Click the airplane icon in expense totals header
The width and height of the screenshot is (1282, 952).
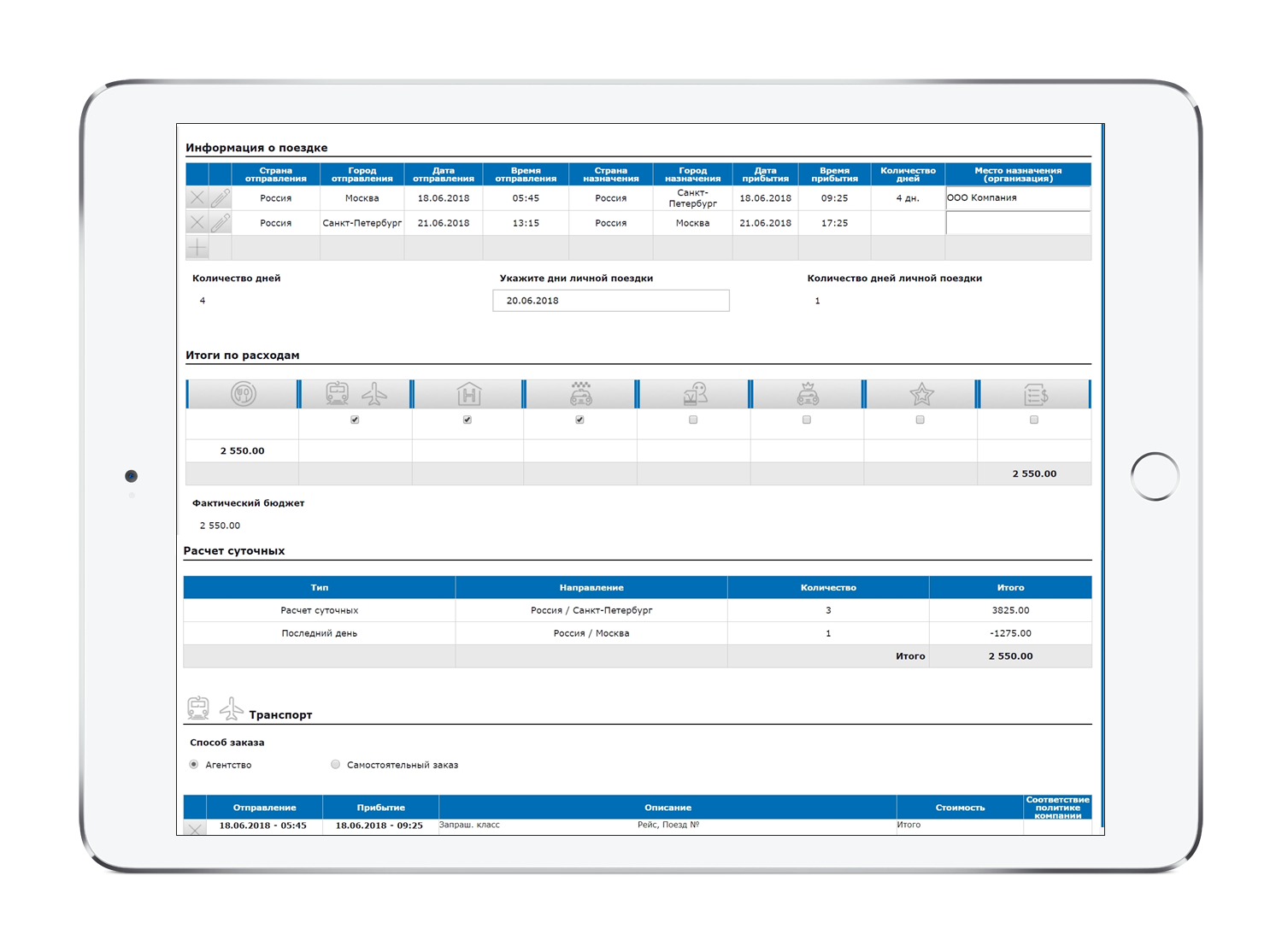pyautogui.click(x=374, y=394)
